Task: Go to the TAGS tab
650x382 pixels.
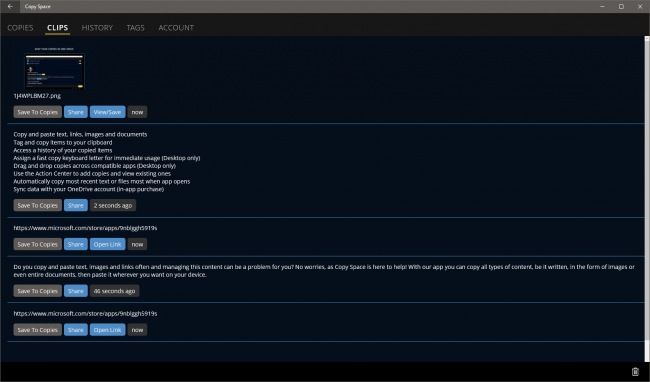Action: coord(136,28)
